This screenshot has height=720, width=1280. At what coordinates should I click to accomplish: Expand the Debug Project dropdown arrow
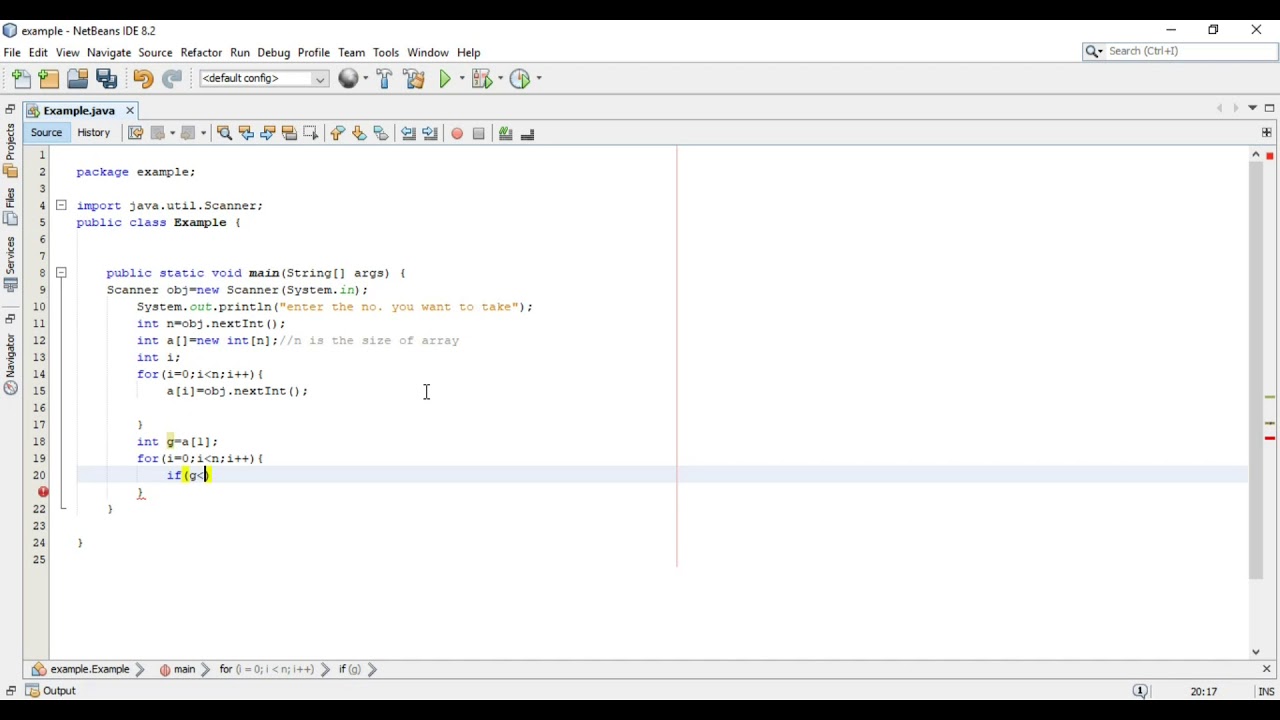(x=500, y=78)
